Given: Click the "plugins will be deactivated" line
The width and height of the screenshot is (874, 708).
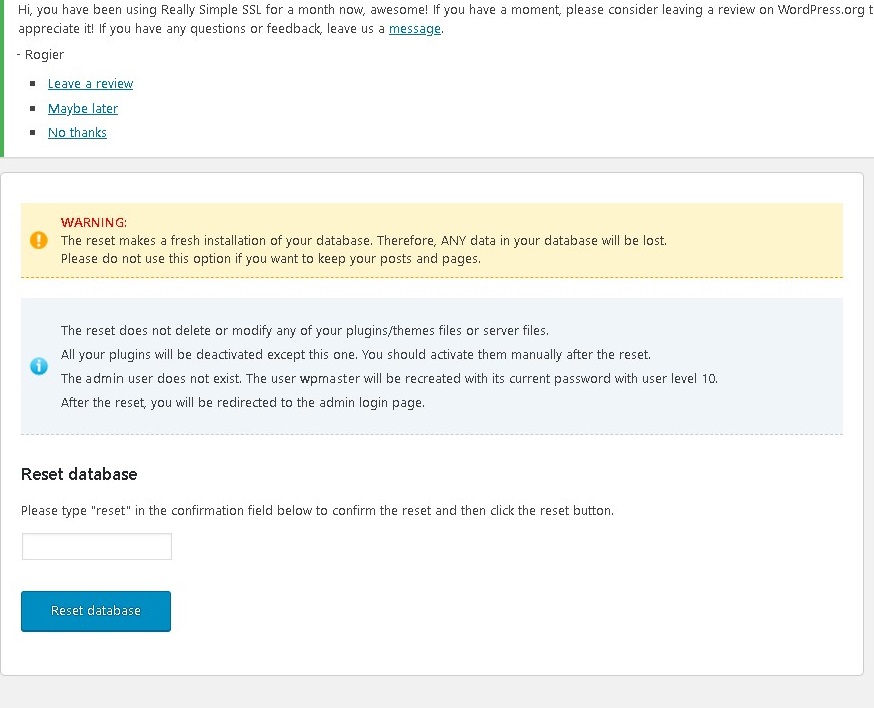Looking at the screenshot, I should click(x=355, y=354).
